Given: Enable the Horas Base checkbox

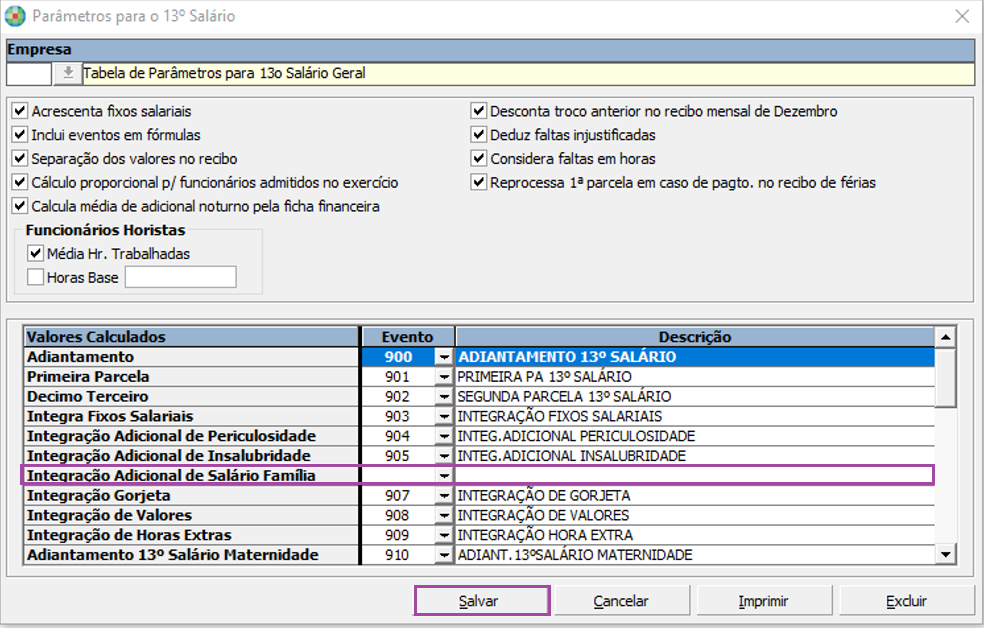Looking at the screenshot, I should [35, 277].
